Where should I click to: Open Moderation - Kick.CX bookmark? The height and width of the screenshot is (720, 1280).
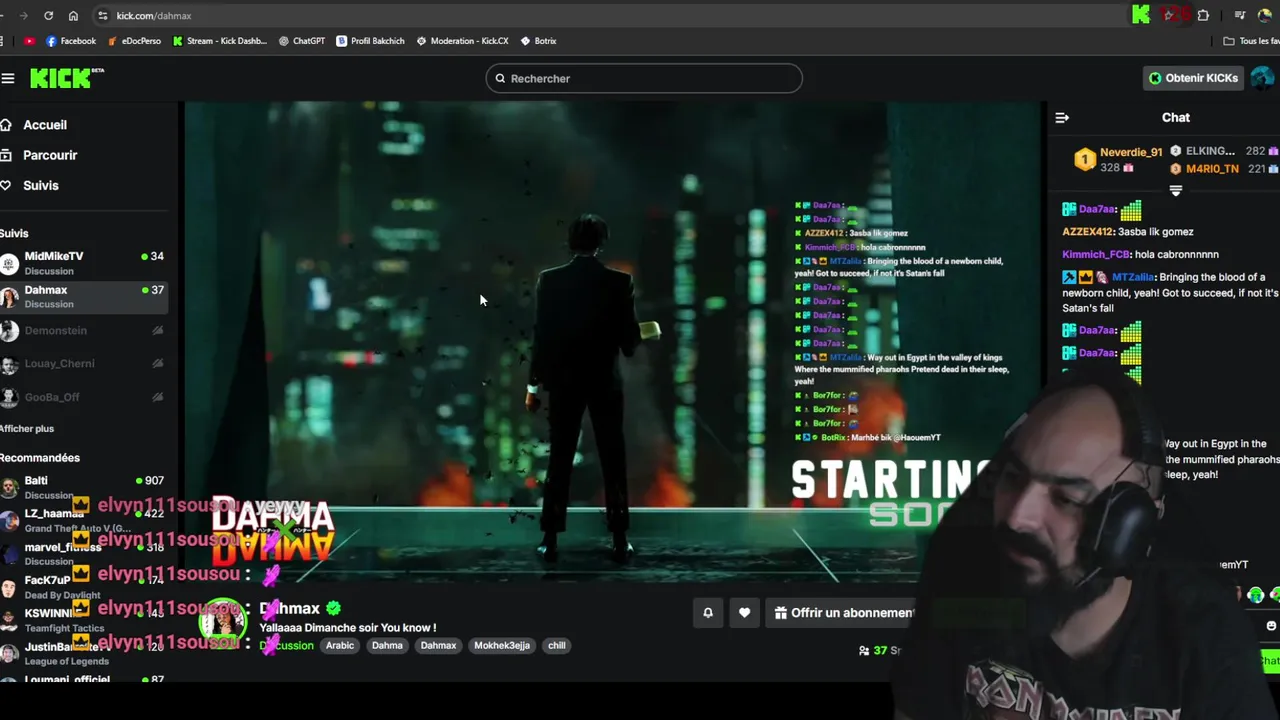[462, 41]
